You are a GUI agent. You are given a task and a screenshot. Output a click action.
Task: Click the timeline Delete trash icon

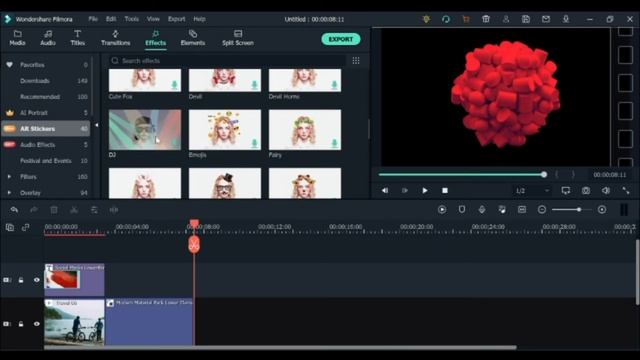point(54,210)
